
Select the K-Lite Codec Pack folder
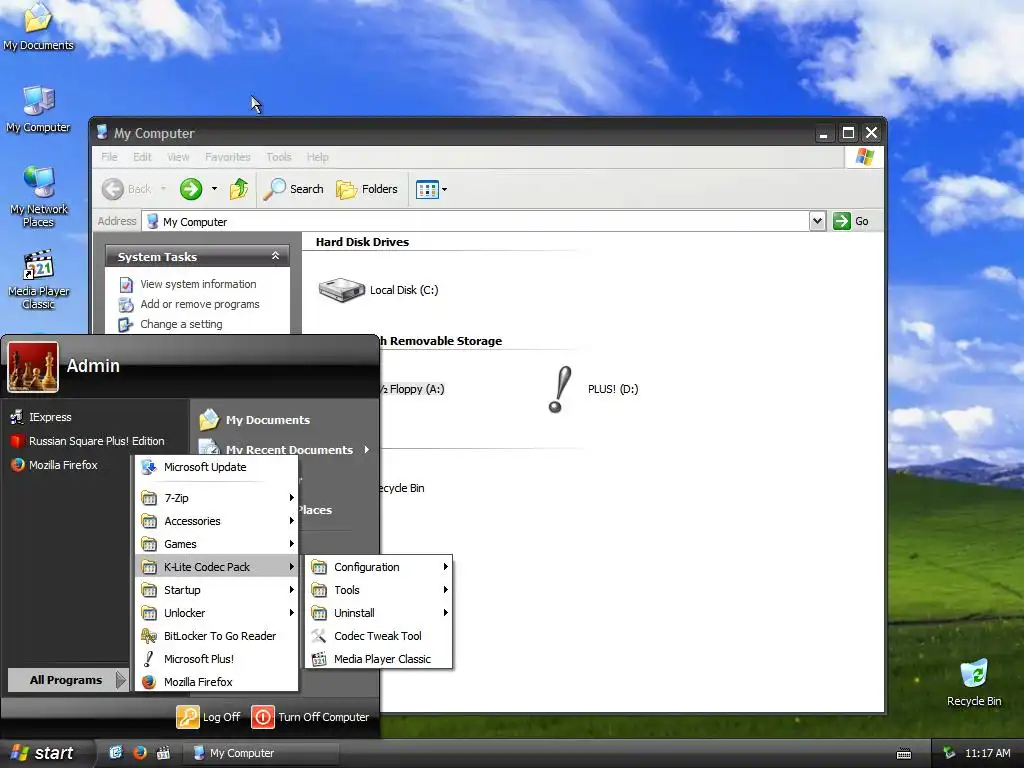pyautogui.click(x=216, y=566)
